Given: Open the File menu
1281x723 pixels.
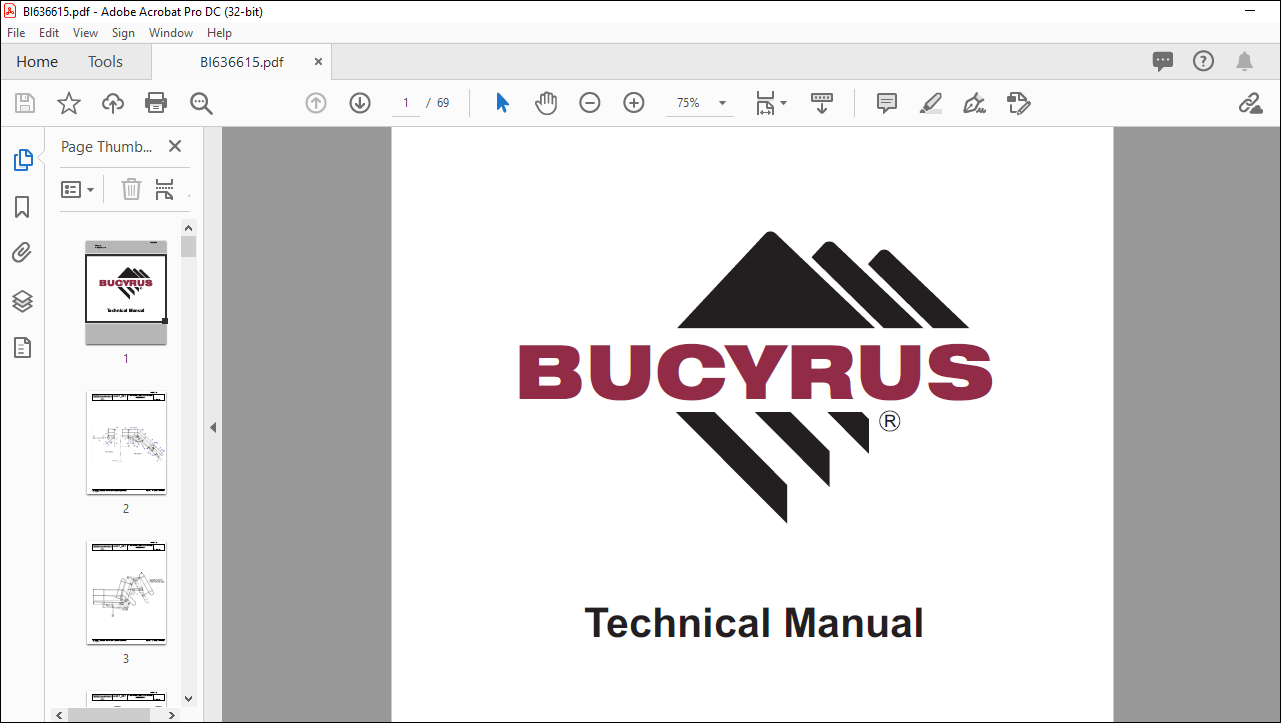Looking at the screenshot, I should point(16,33).
